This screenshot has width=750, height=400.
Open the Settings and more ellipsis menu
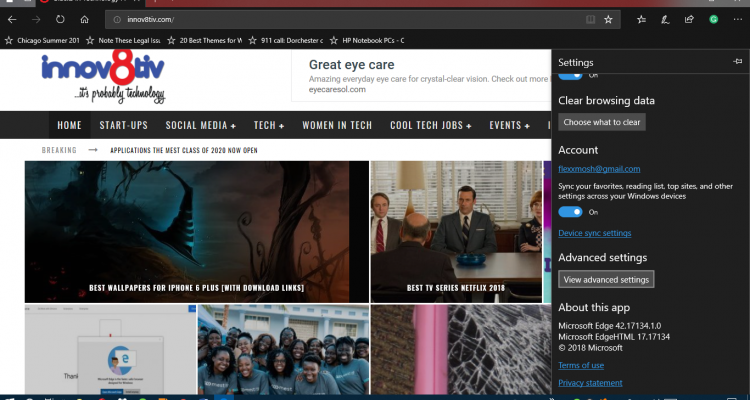coord(737,20)
